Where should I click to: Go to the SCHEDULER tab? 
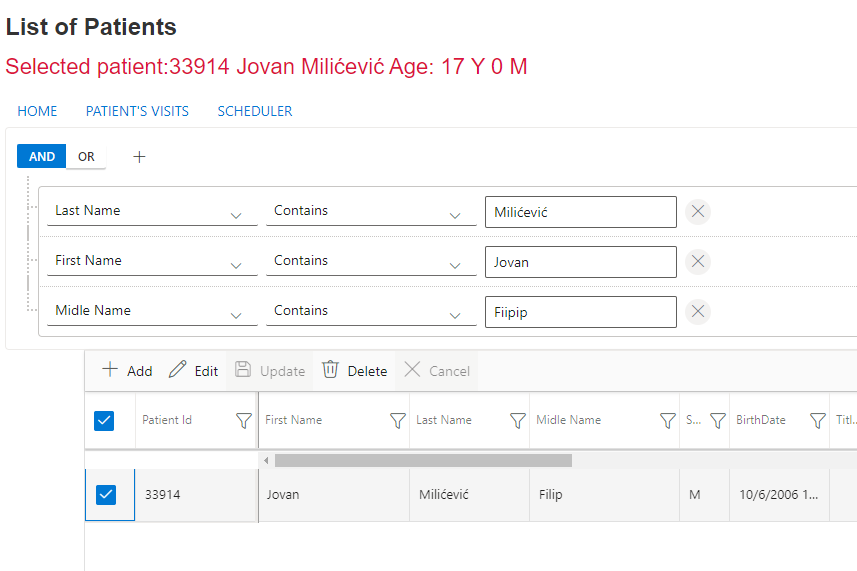pyautogui.click(x=255, y=111)
